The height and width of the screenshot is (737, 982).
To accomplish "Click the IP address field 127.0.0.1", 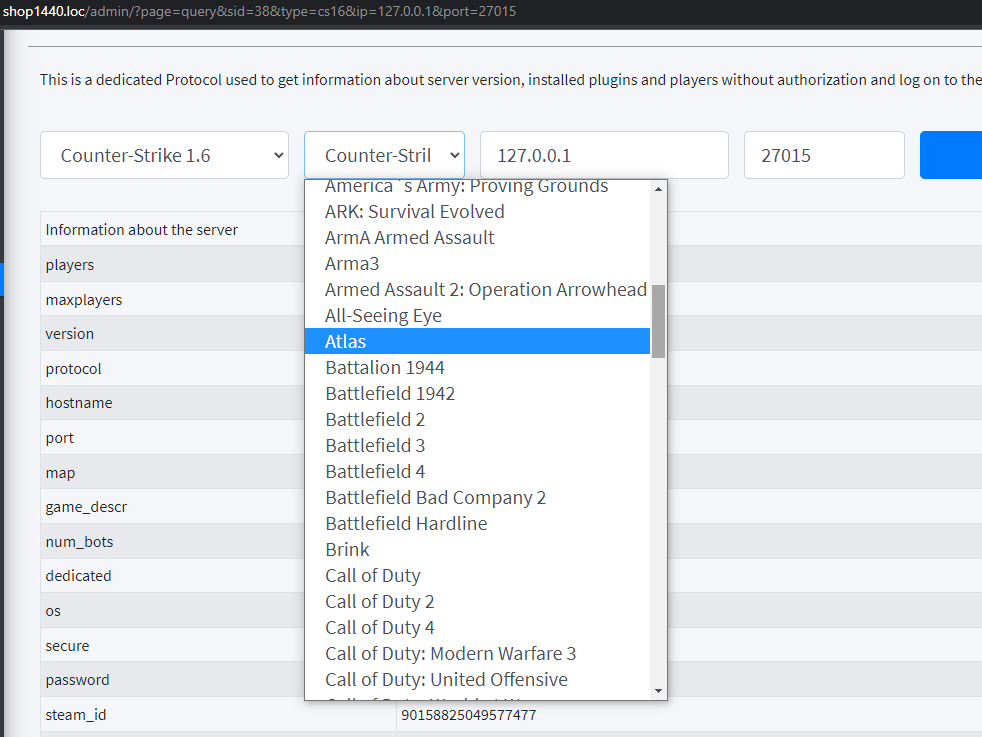I will (x=604, y=155).
